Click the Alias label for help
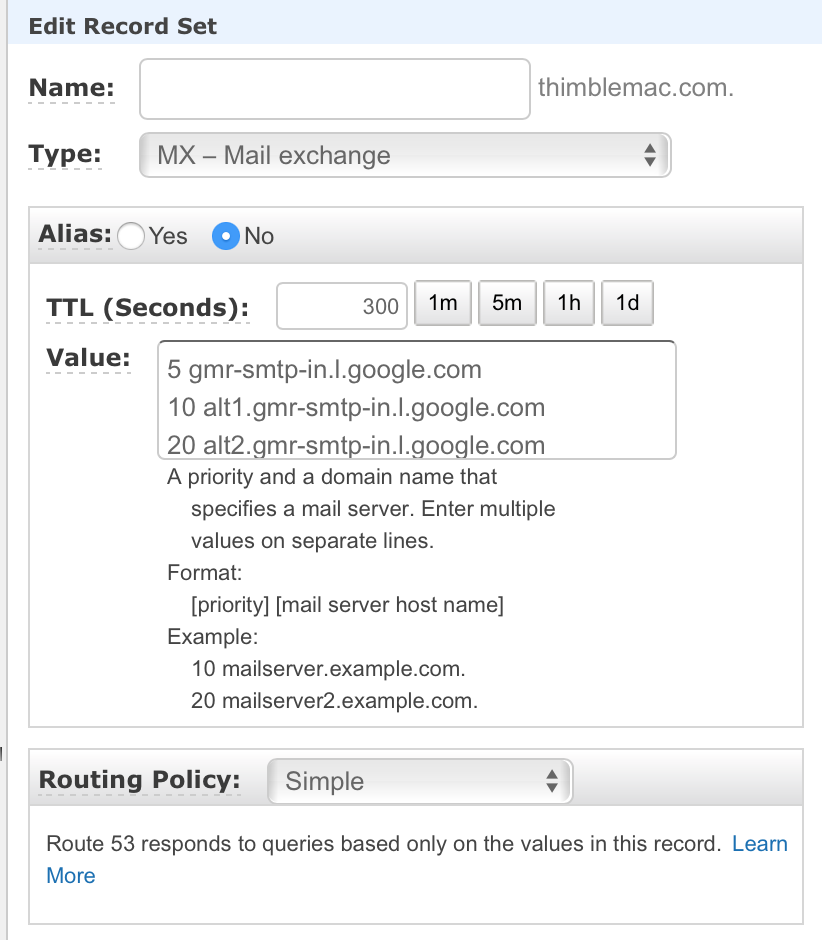The image size is (822, 940). click(75, 234)
